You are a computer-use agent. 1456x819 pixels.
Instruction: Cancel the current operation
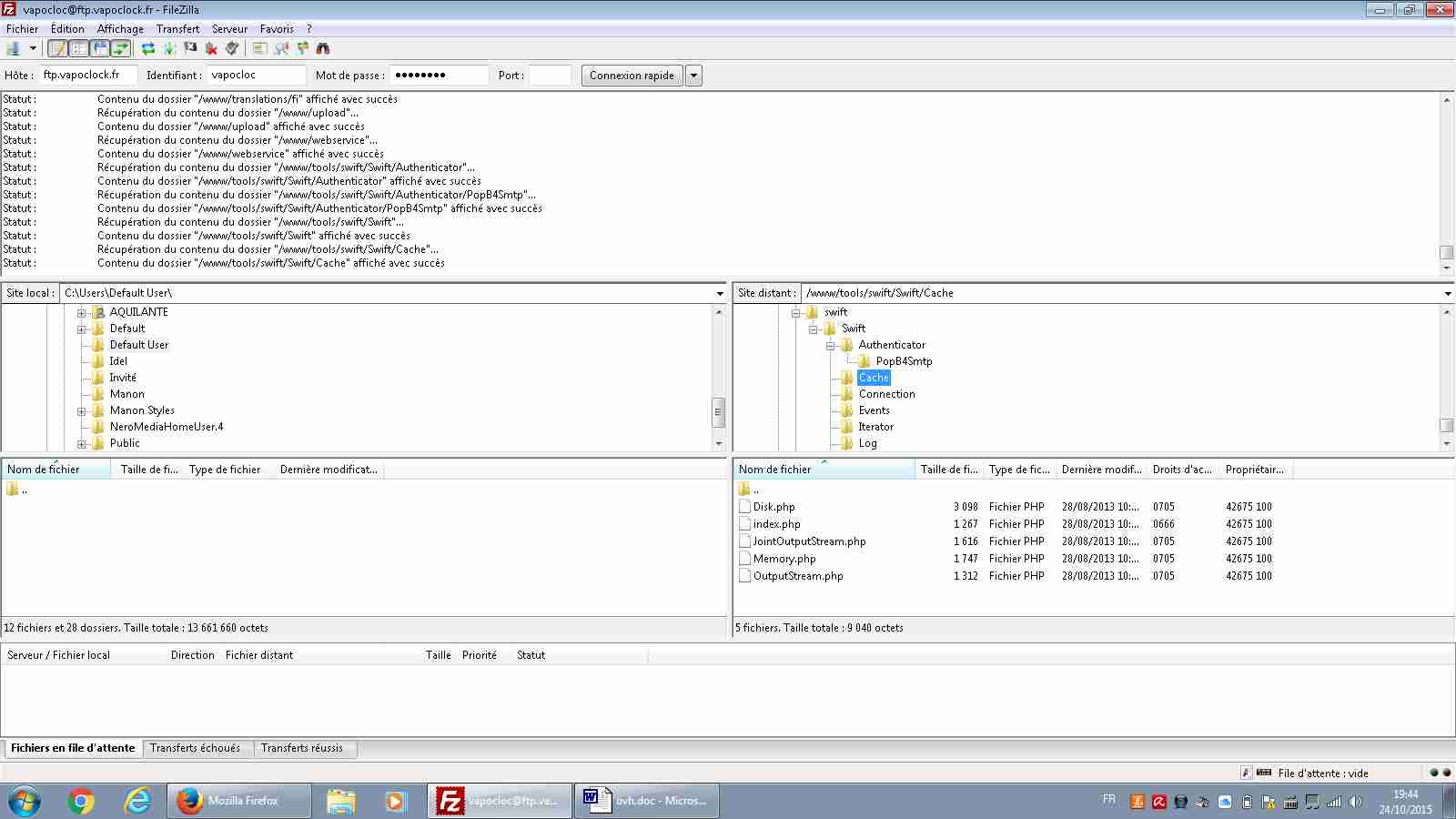[x=190, y=48]
